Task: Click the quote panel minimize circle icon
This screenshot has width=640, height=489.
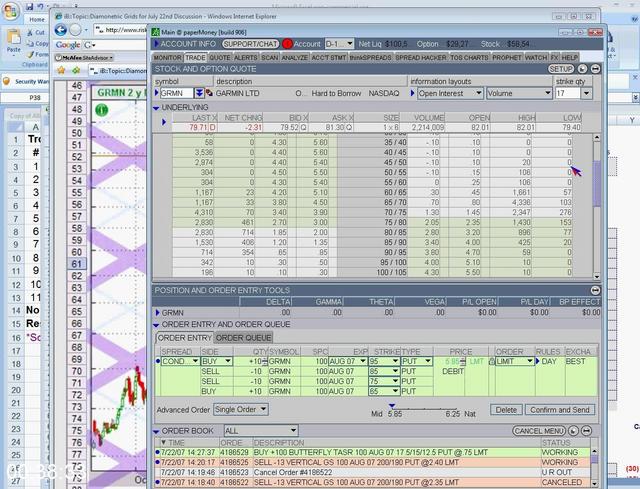Action: coord(595,69)
